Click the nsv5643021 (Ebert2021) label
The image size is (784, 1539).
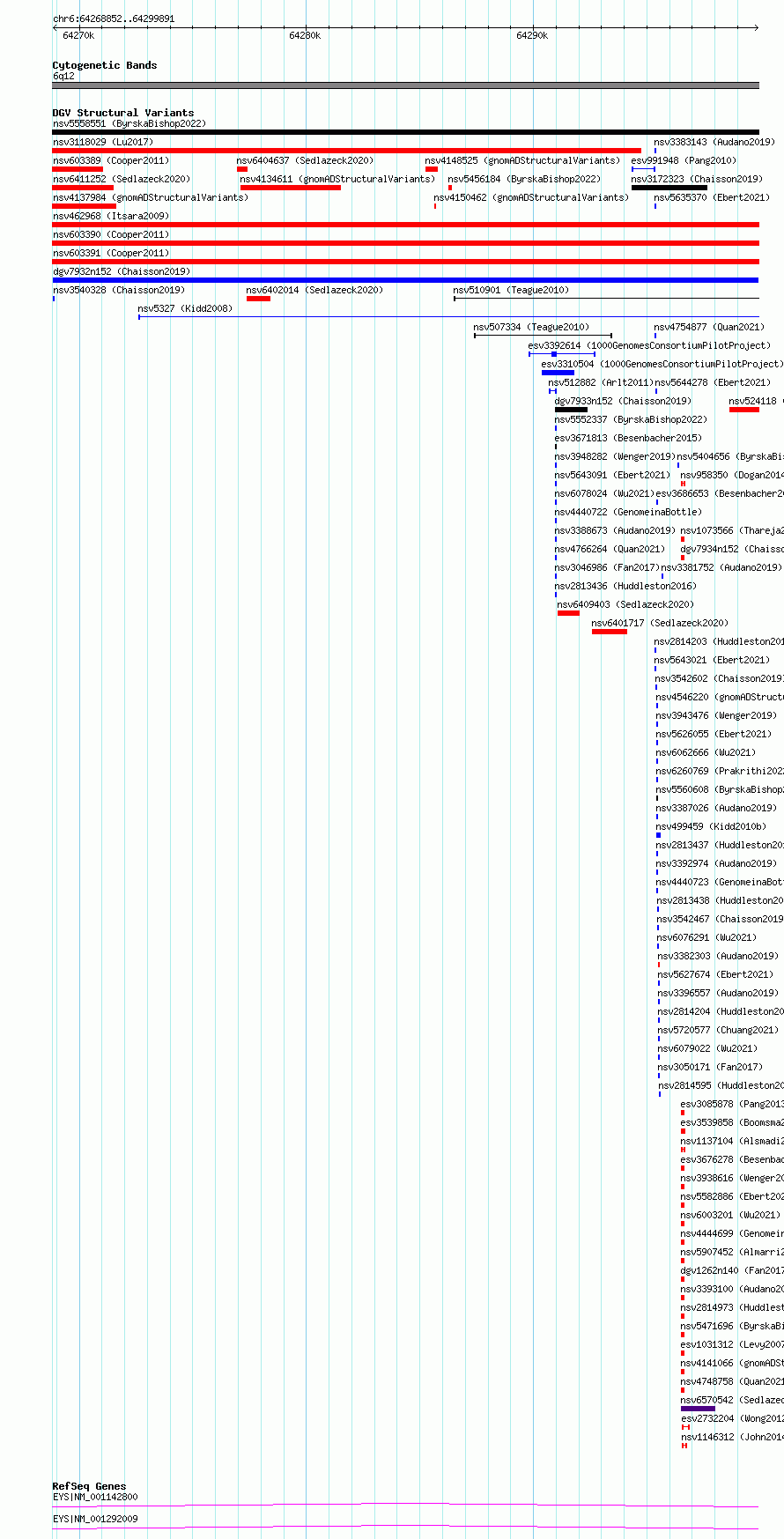point(712,661)
